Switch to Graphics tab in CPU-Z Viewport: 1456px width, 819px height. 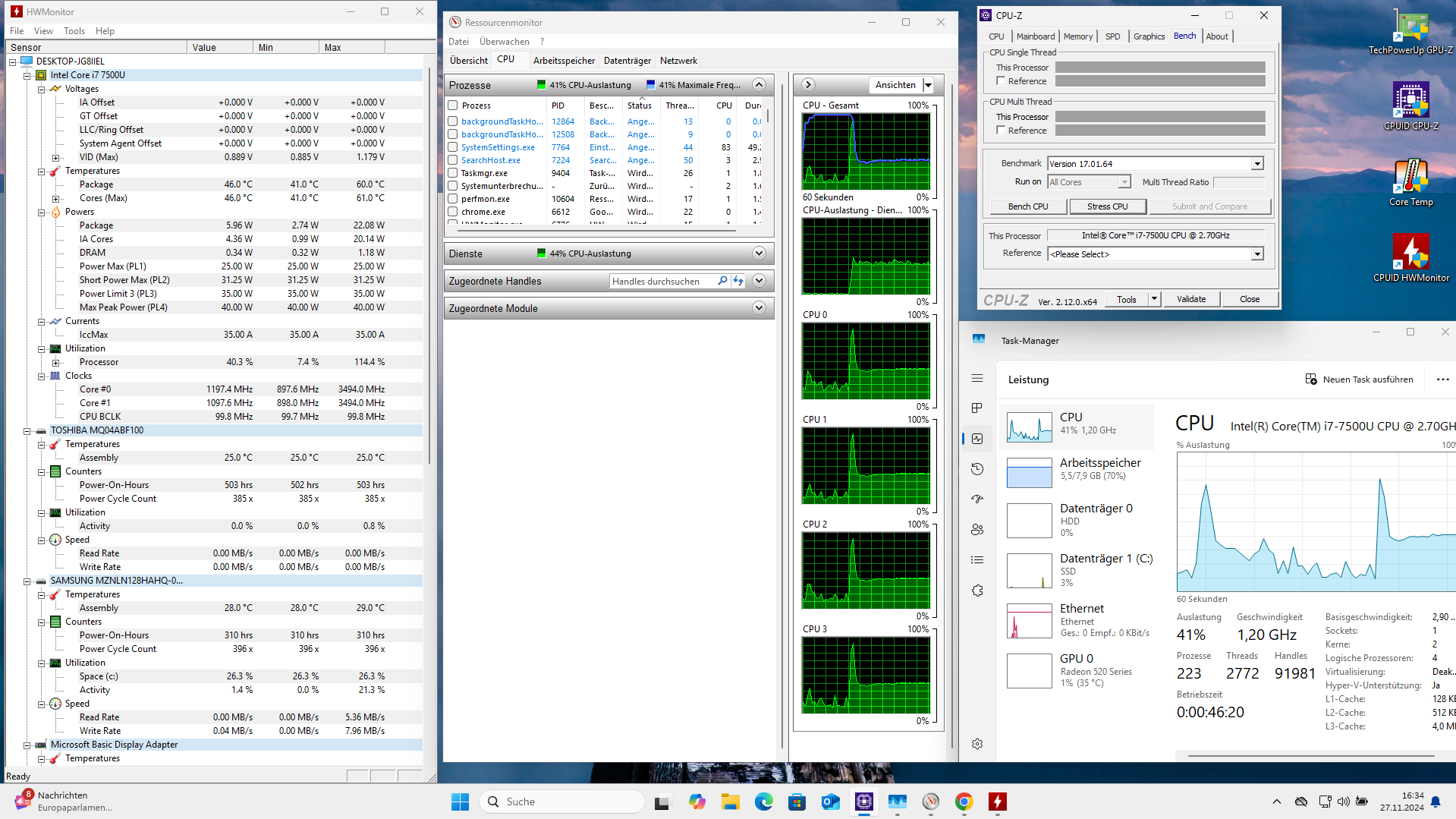1149,36
